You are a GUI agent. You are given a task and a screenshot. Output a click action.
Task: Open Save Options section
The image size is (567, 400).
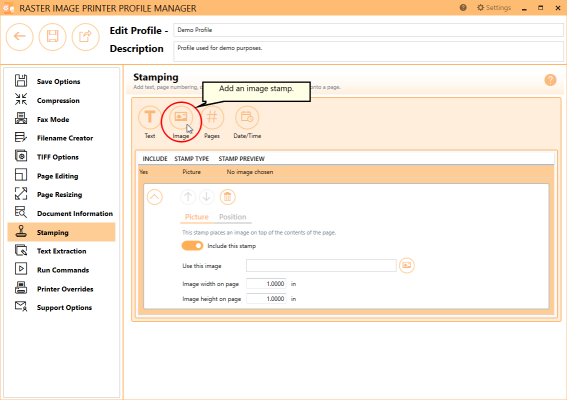tap(61, 81)
